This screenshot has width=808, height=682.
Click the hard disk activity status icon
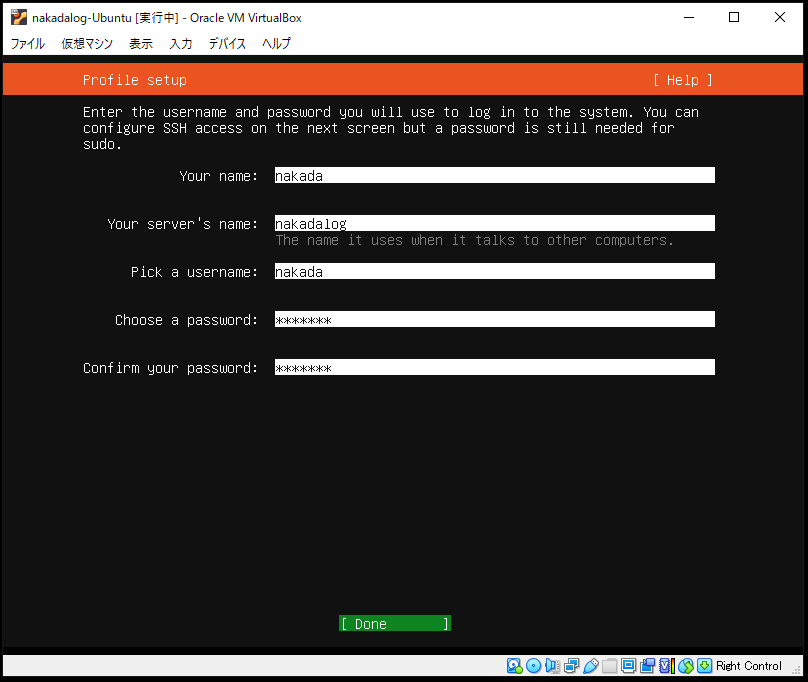coord(515,666)
